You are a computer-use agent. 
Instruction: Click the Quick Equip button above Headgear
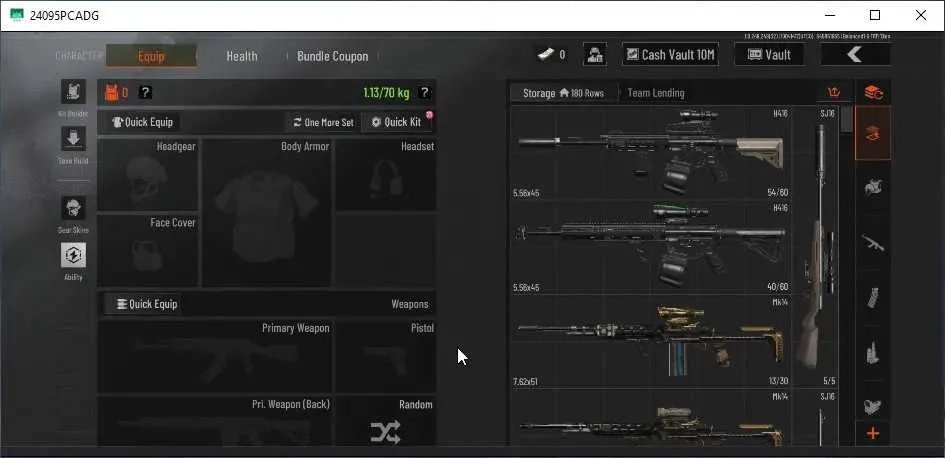[143, 122]
